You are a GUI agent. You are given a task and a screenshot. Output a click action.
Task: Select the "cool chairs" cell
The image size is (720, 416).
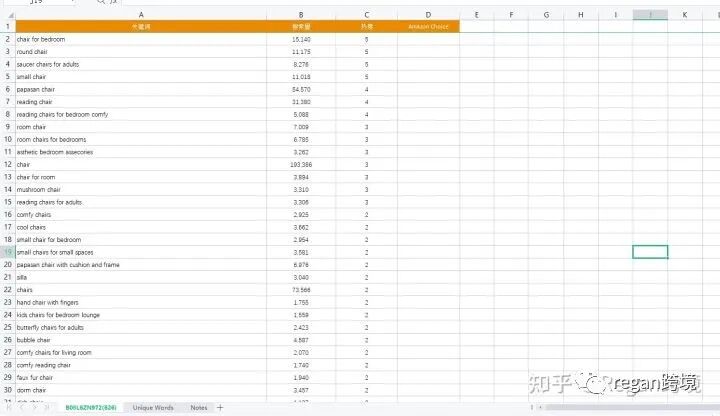click(141, 227)
